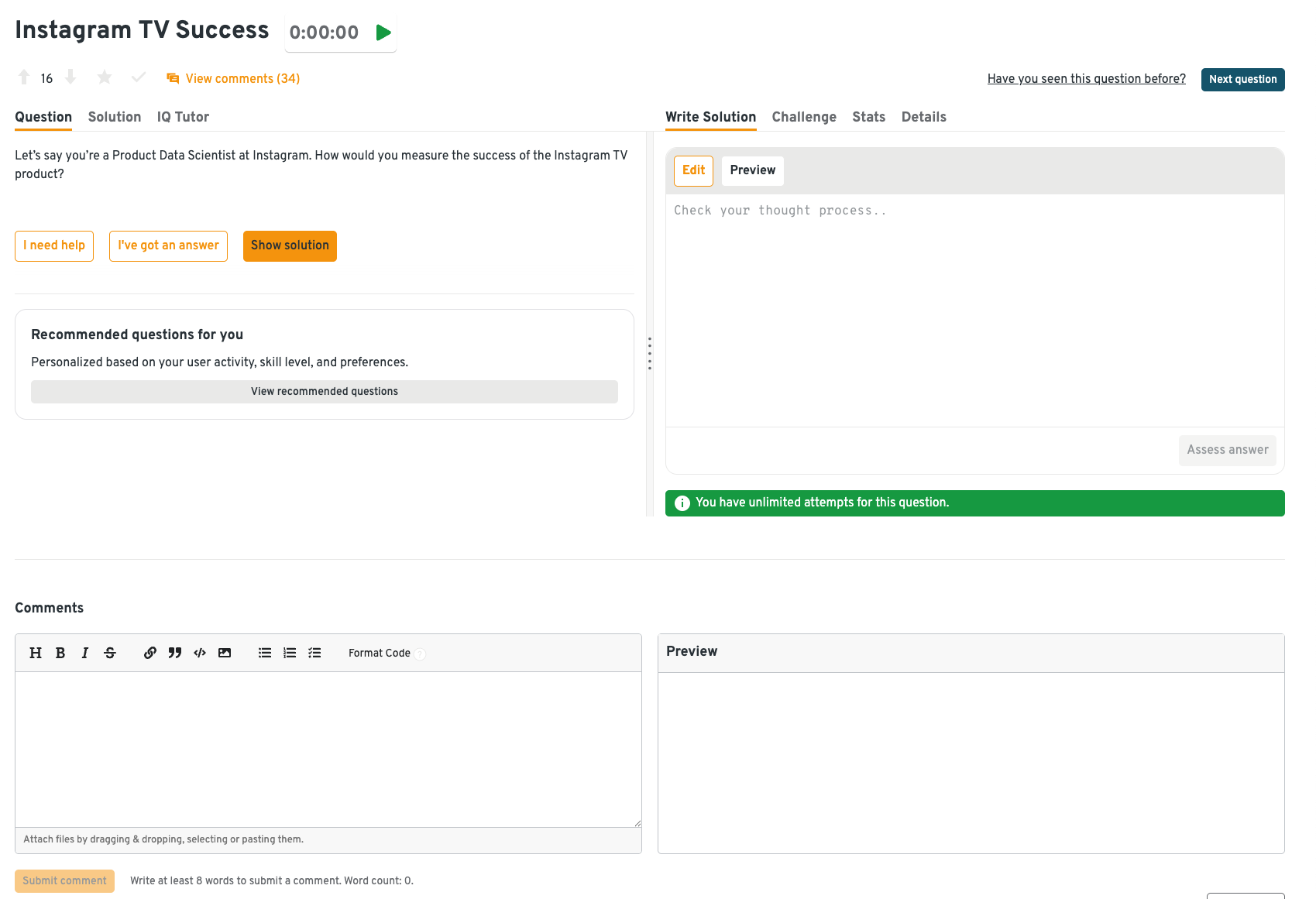
Task: Click the panel resize divider handle
Action: pos(649,353)
